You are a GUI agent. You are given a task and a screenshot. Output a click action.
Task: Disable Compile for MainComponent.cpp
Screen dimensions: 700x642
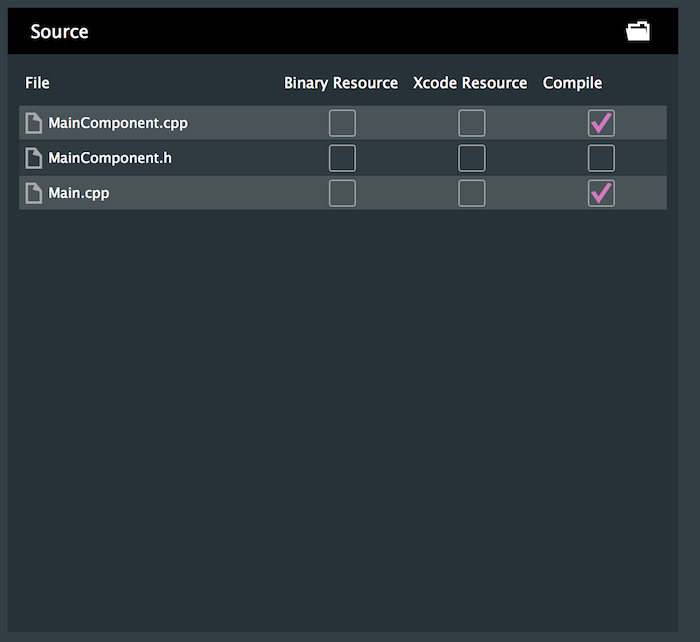click(601, 123)
